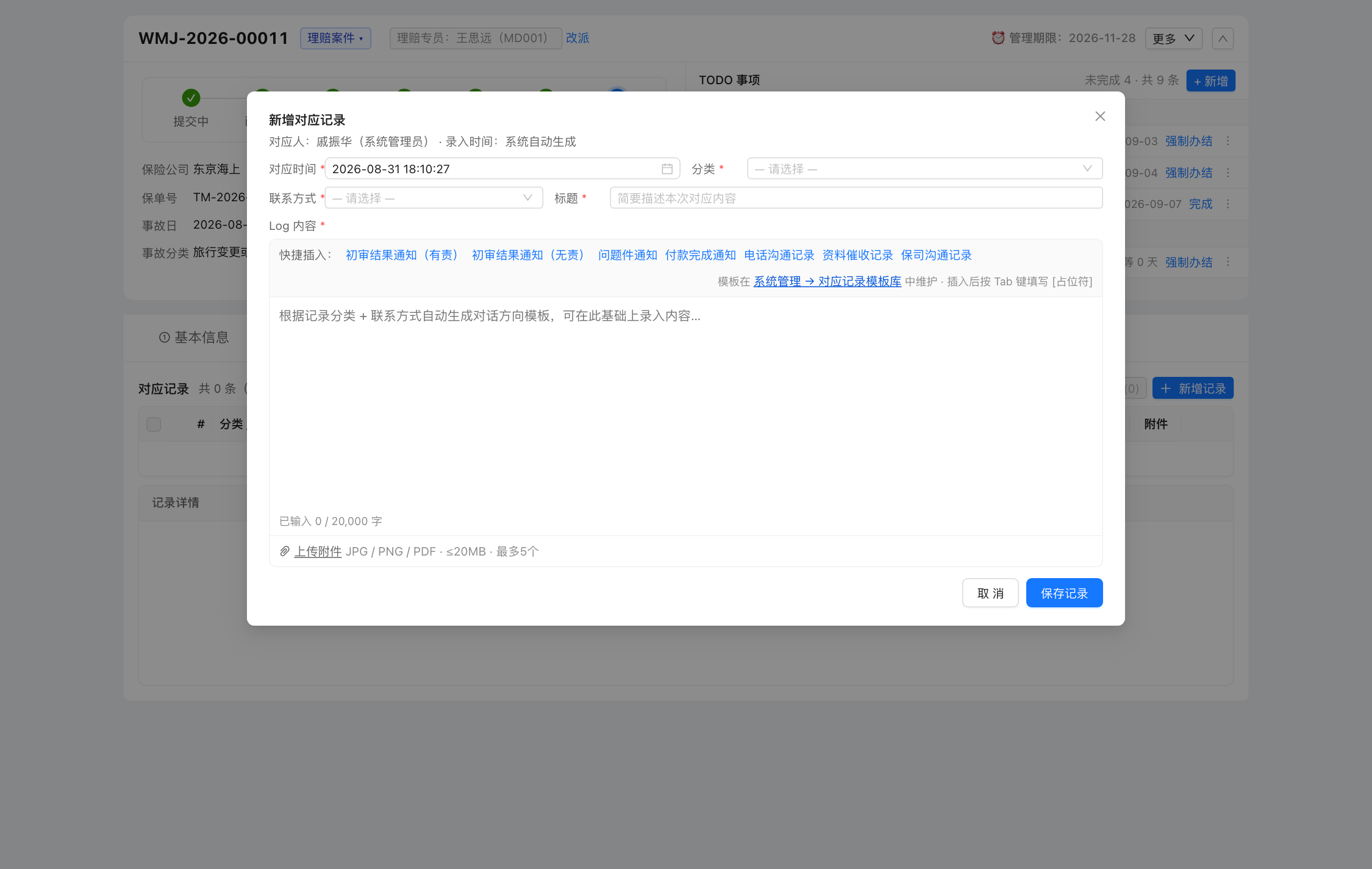Insert 保司沟通记录 template
Image resolution: width=1372 pixels, height=869 pixels.
click(x=936, y=255)
